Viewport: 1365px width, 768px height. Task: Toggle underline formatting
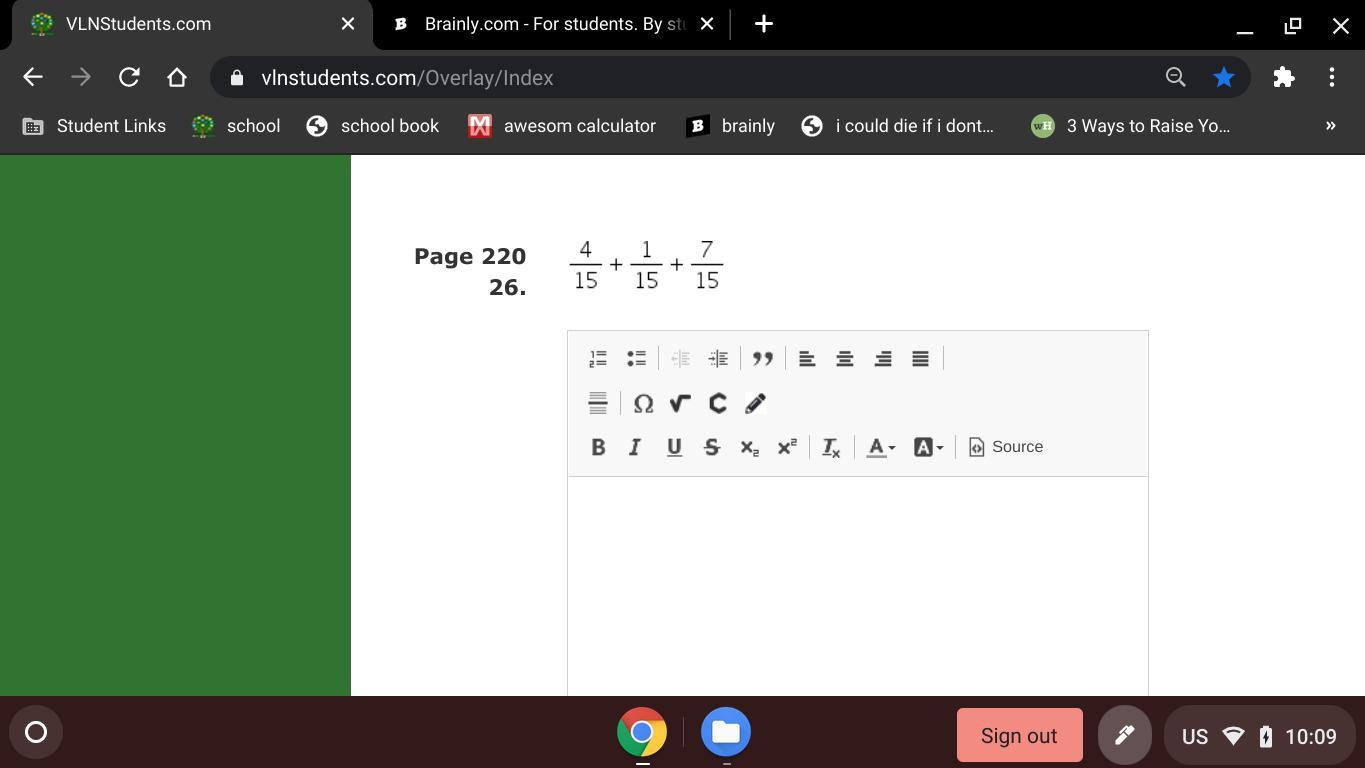[674, 447]
